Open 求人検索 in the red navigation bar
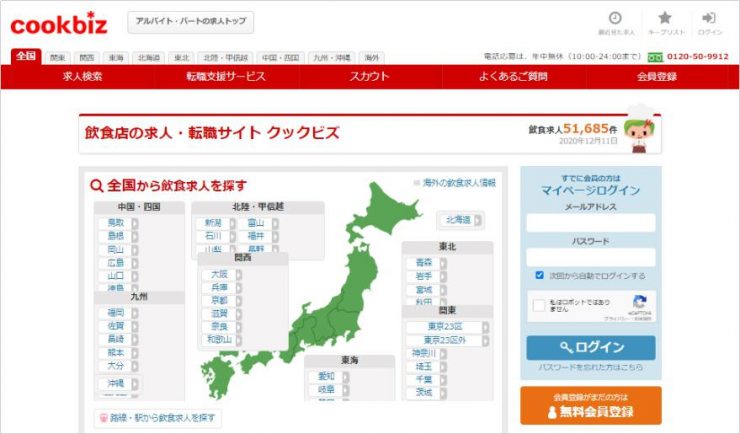The height and width of the screenshot is (434, 740). 83,76
